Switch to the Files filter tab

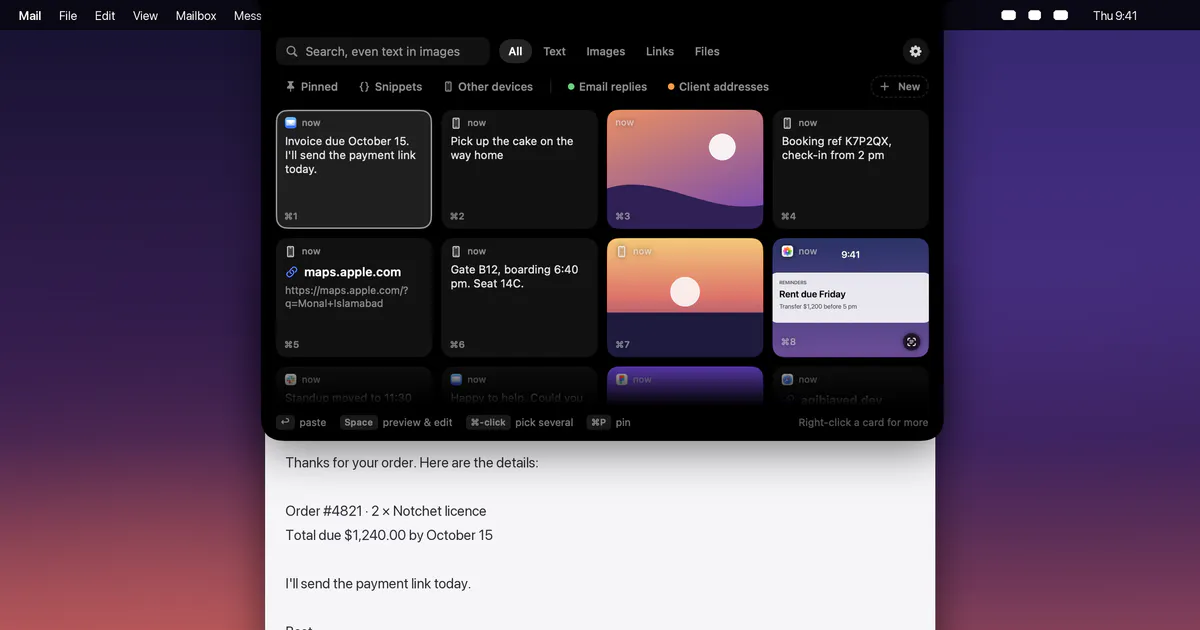(x=707, y=51)
